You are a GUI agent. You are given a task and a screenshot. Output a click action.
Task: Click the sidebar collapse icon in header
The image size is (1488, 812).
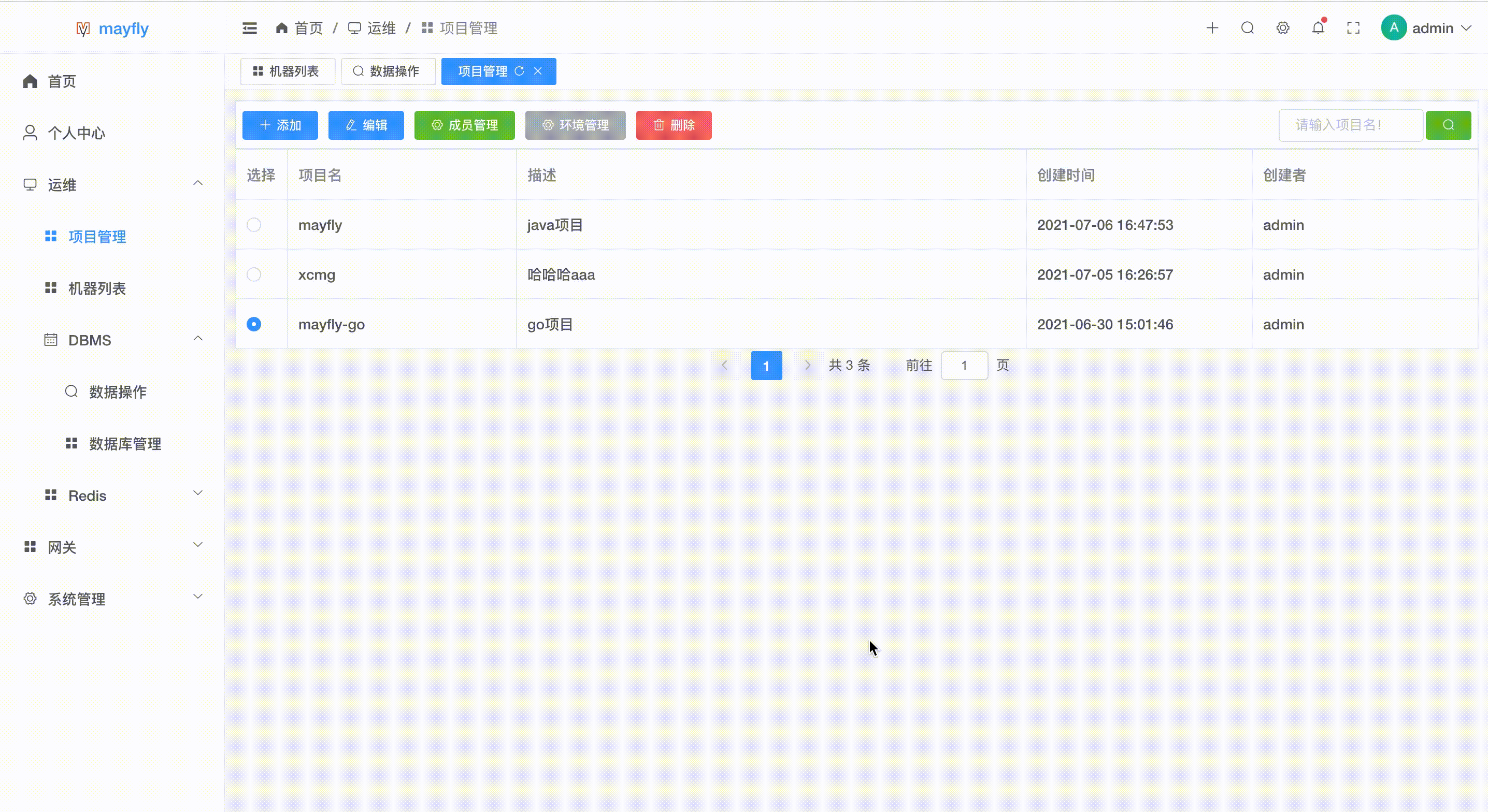pos(250,27)
